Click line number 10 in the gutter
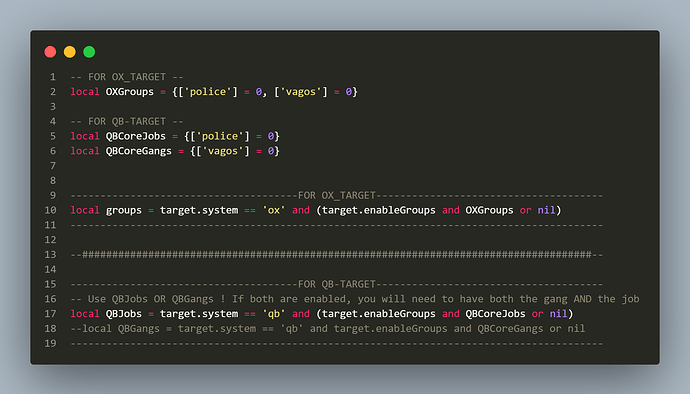 (50, 210)
